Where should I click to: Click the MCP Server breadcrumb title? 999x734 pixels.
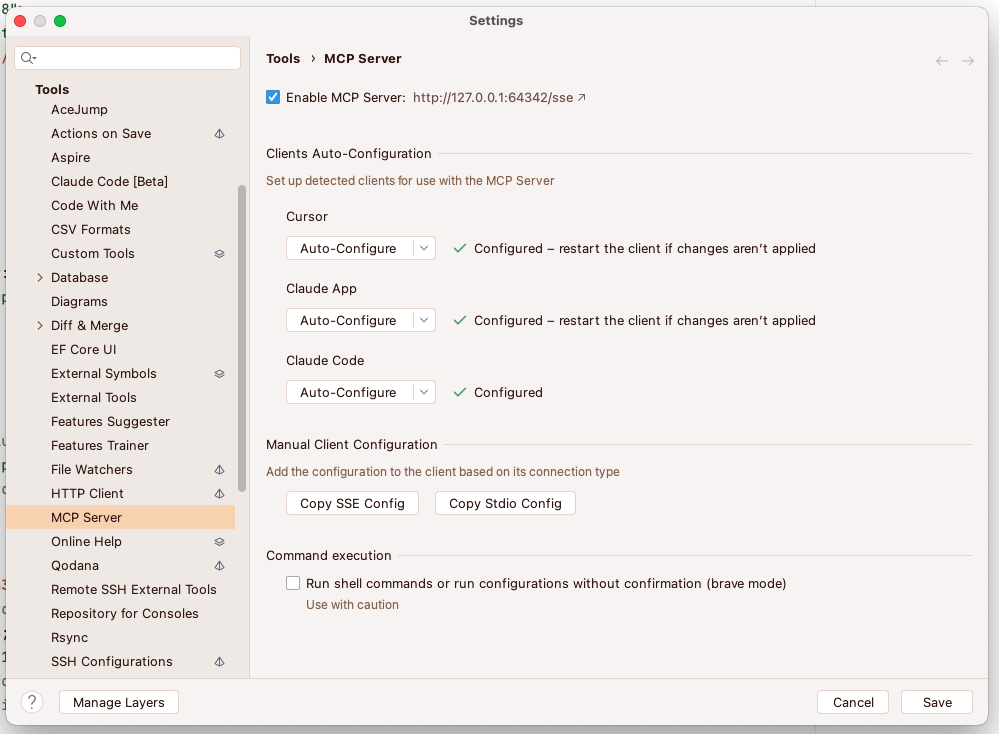pyautogui.click(x=363, y=59)
